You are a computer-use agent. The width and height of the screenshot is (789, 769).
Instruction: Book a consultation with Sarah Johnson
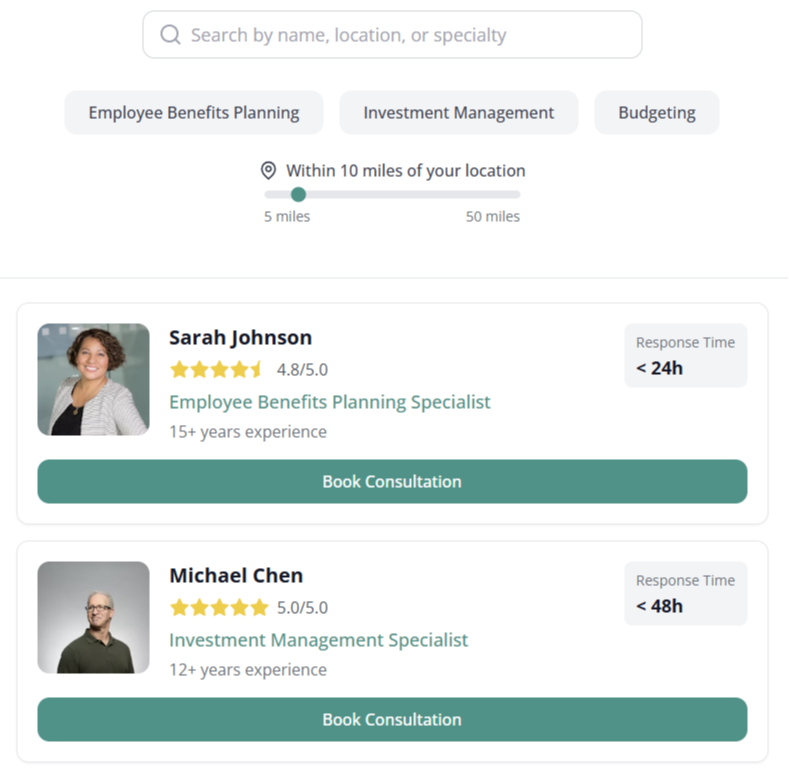392,481
